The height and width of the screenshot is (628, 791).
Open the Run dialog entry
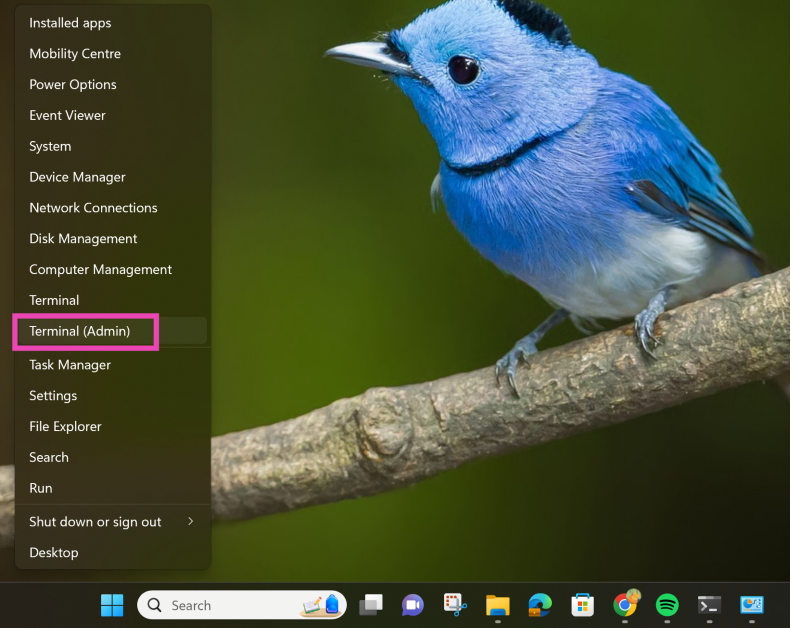pyautogui.click(x=113, y=488)
